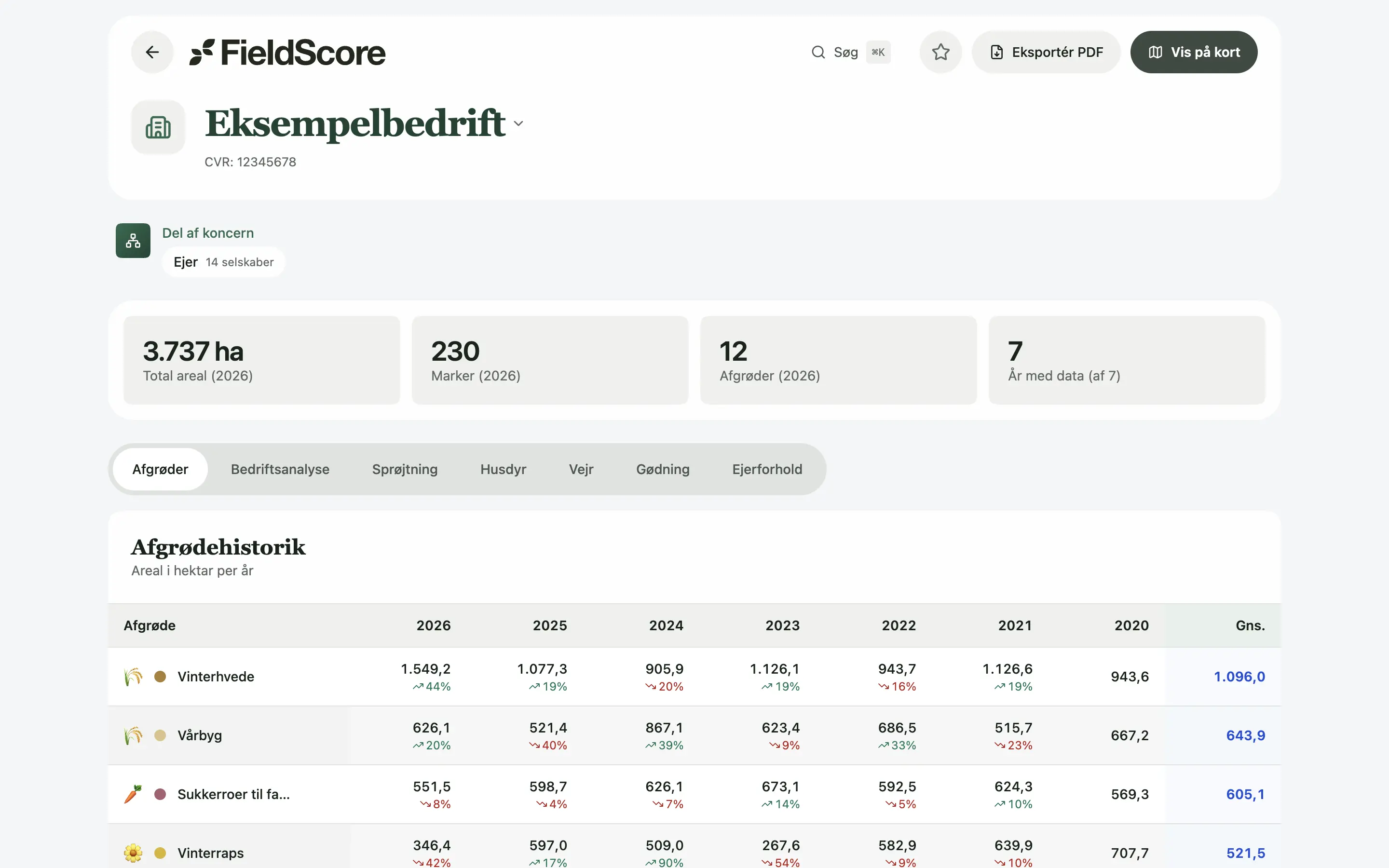The height and width of the screenshot is (868, 1389).
Task: Mark company as favorite with star
Action: point(940,52)
